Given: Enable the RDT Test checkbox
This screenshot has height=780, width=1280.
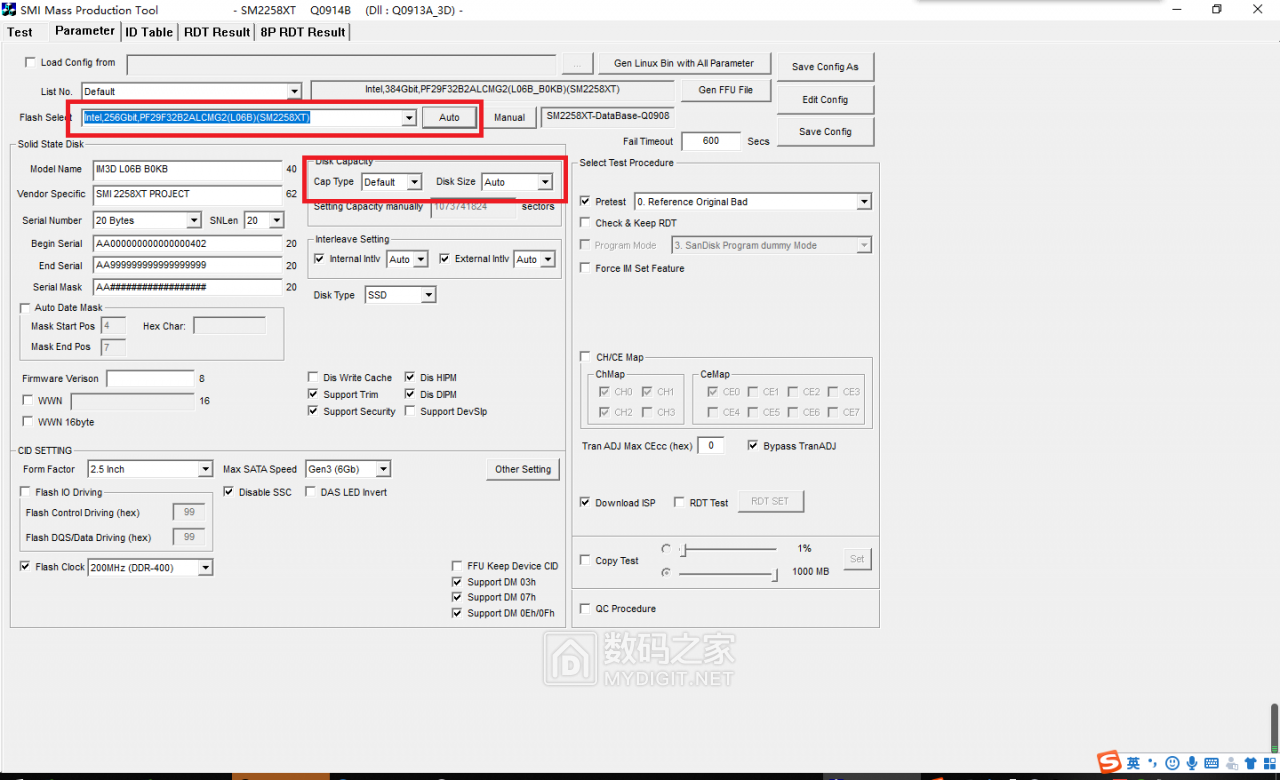Looking at the screenshot, I should pos(679,502).
